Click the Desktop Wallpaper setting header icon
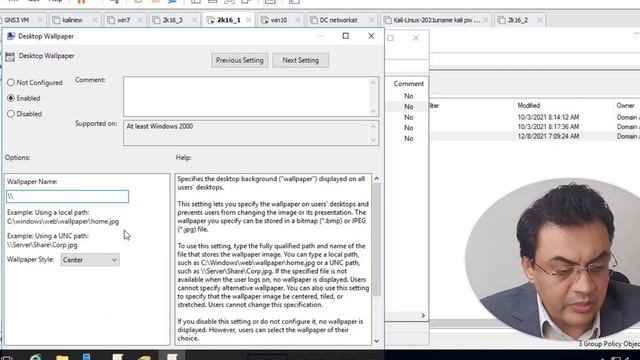Image resolution: width=640 pixels, height=360 pixels. [10, 57]
